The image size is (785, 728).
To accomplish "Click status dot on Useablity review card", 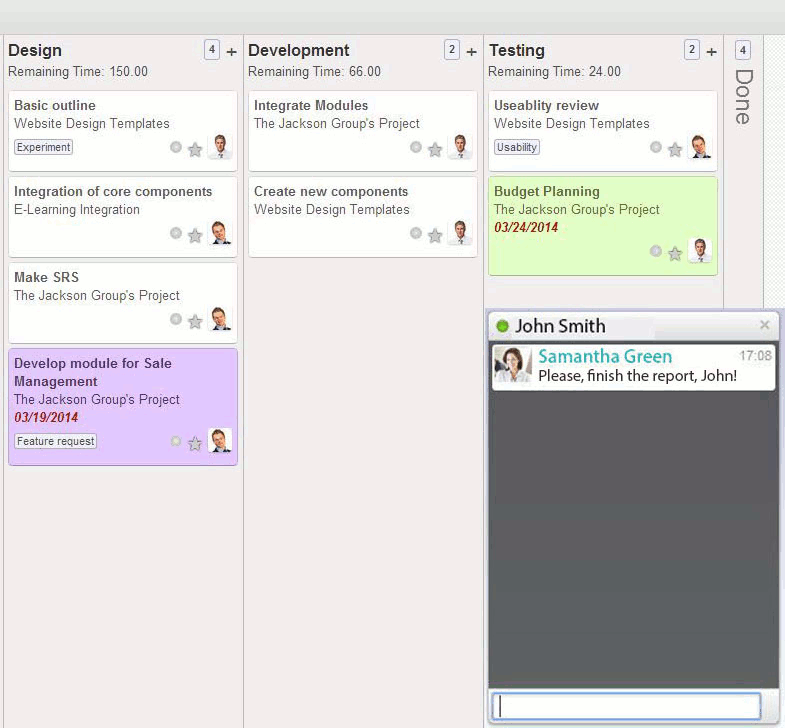I will (656, 147).
